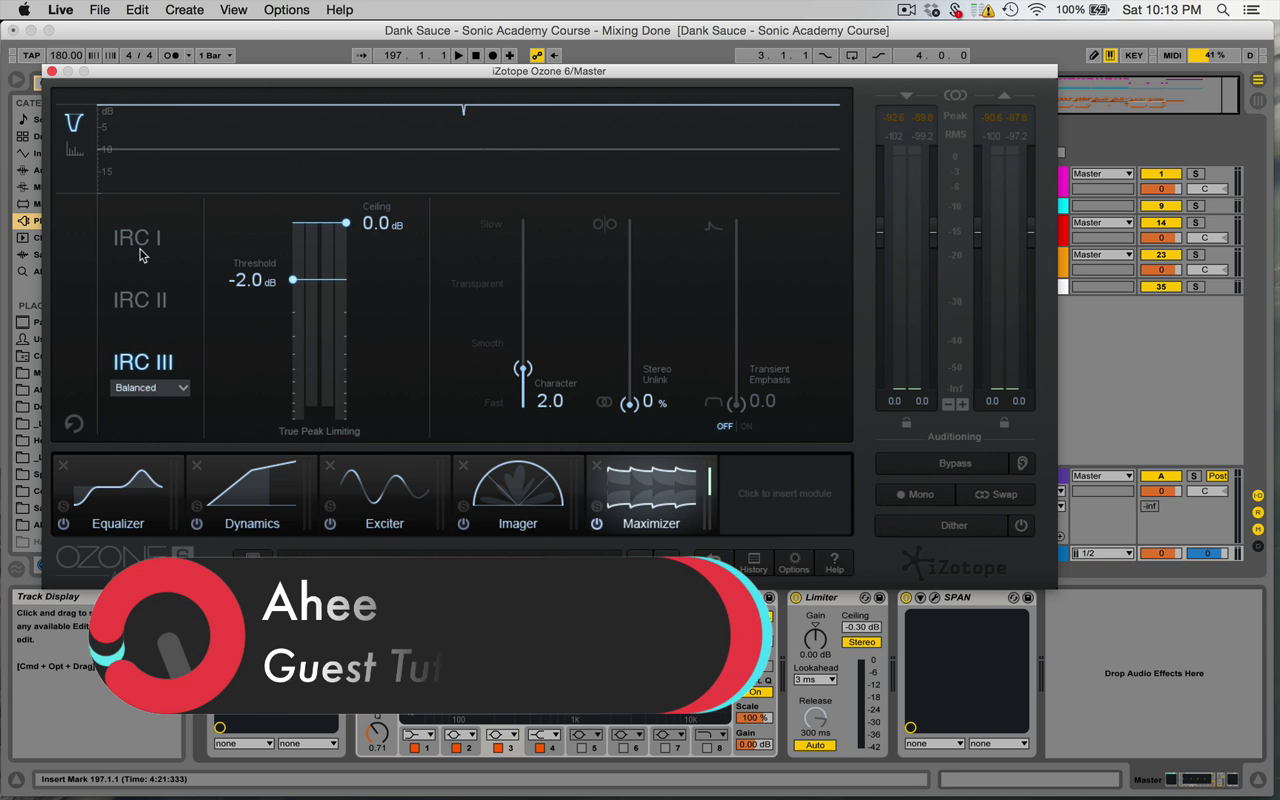Viewport: 1280px width, 800px height.
Task: Open the Limiter lookahead 3 ms dropdown
Action: pos(815,680)
